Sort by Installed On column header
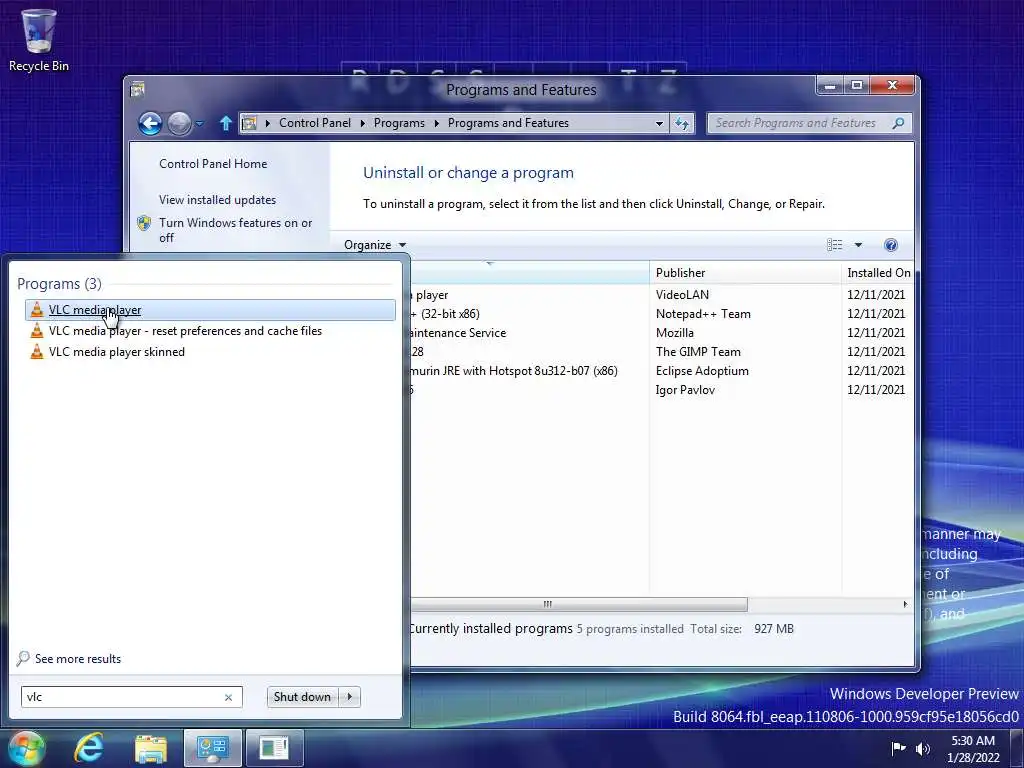Viewport: 1024px width, 768px height. click(877, 273)
